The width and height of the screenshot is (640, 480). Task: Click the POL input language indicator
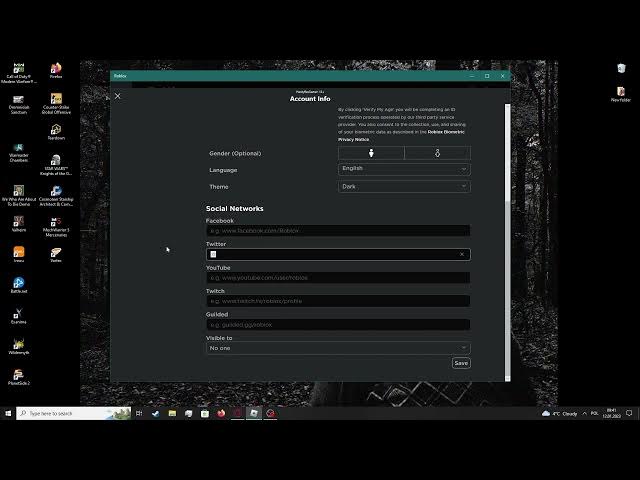[595, 413]
